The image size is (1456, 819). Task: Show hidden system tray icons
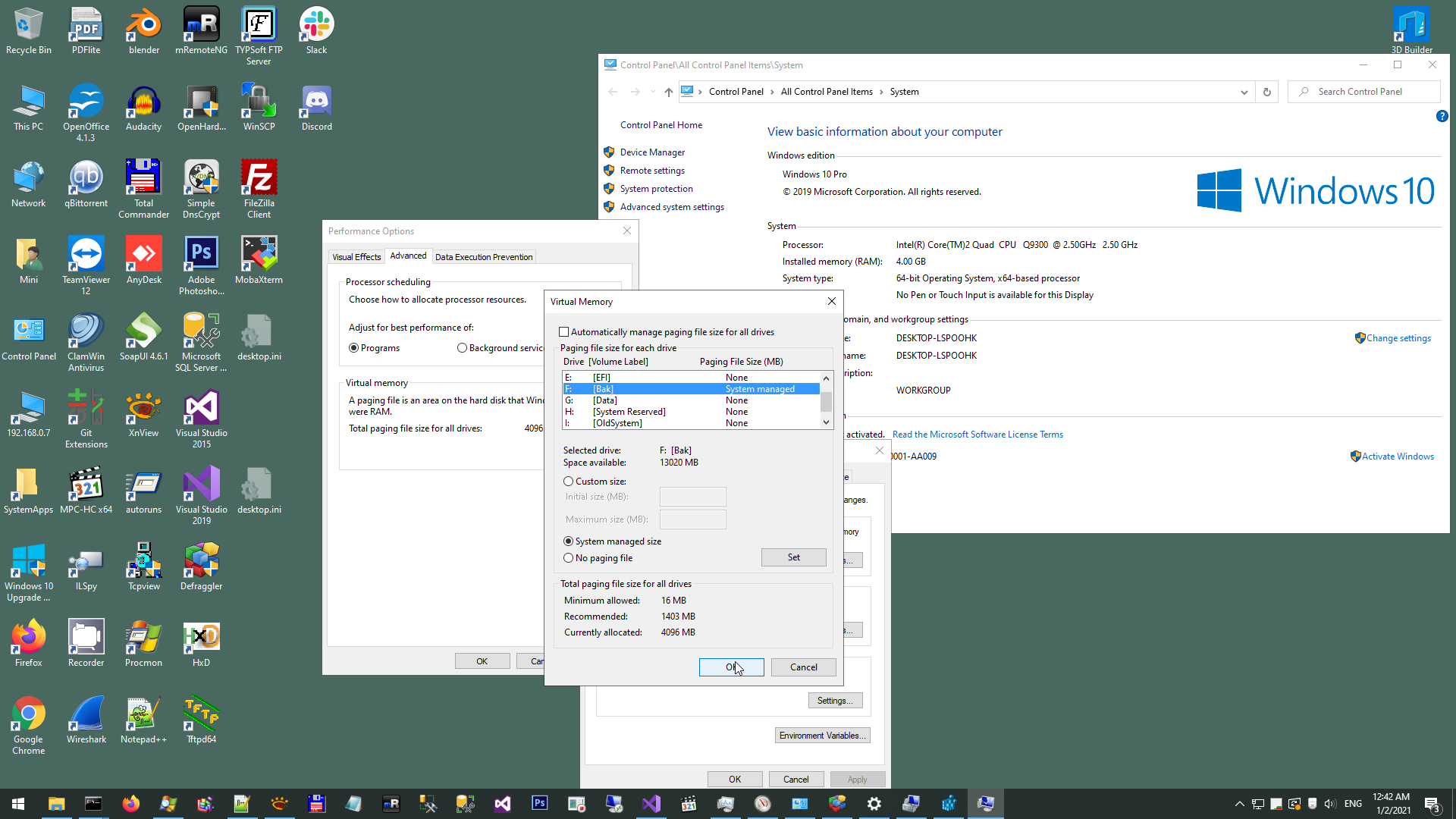tap(1239, 804)
